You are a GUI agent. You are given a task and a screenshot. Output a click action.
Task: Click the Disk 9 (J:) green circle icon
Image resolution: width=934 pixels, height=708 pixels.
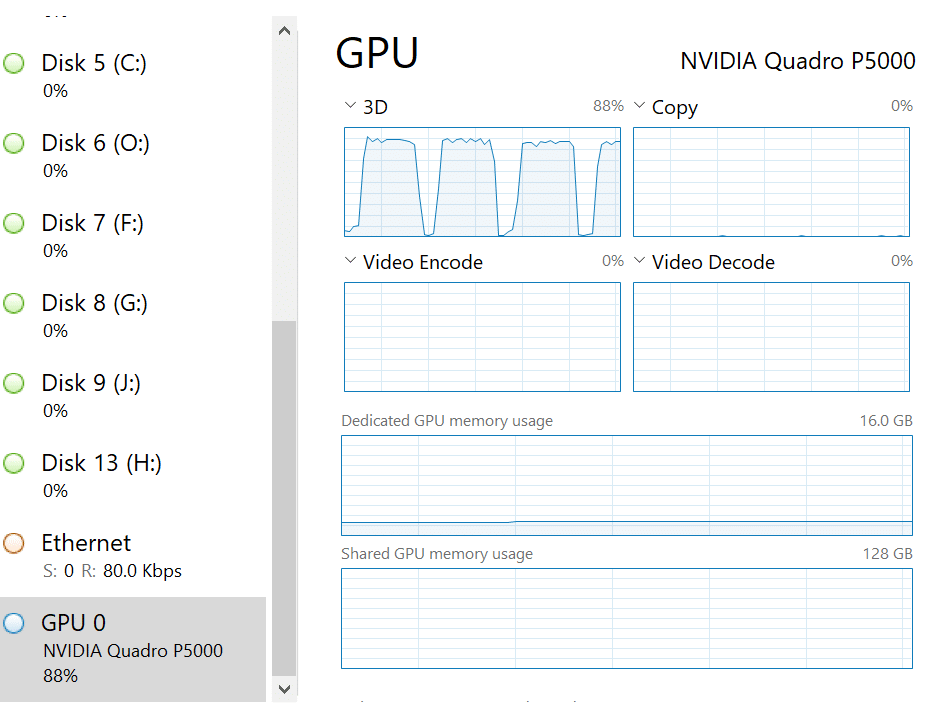tap(14, 383)
